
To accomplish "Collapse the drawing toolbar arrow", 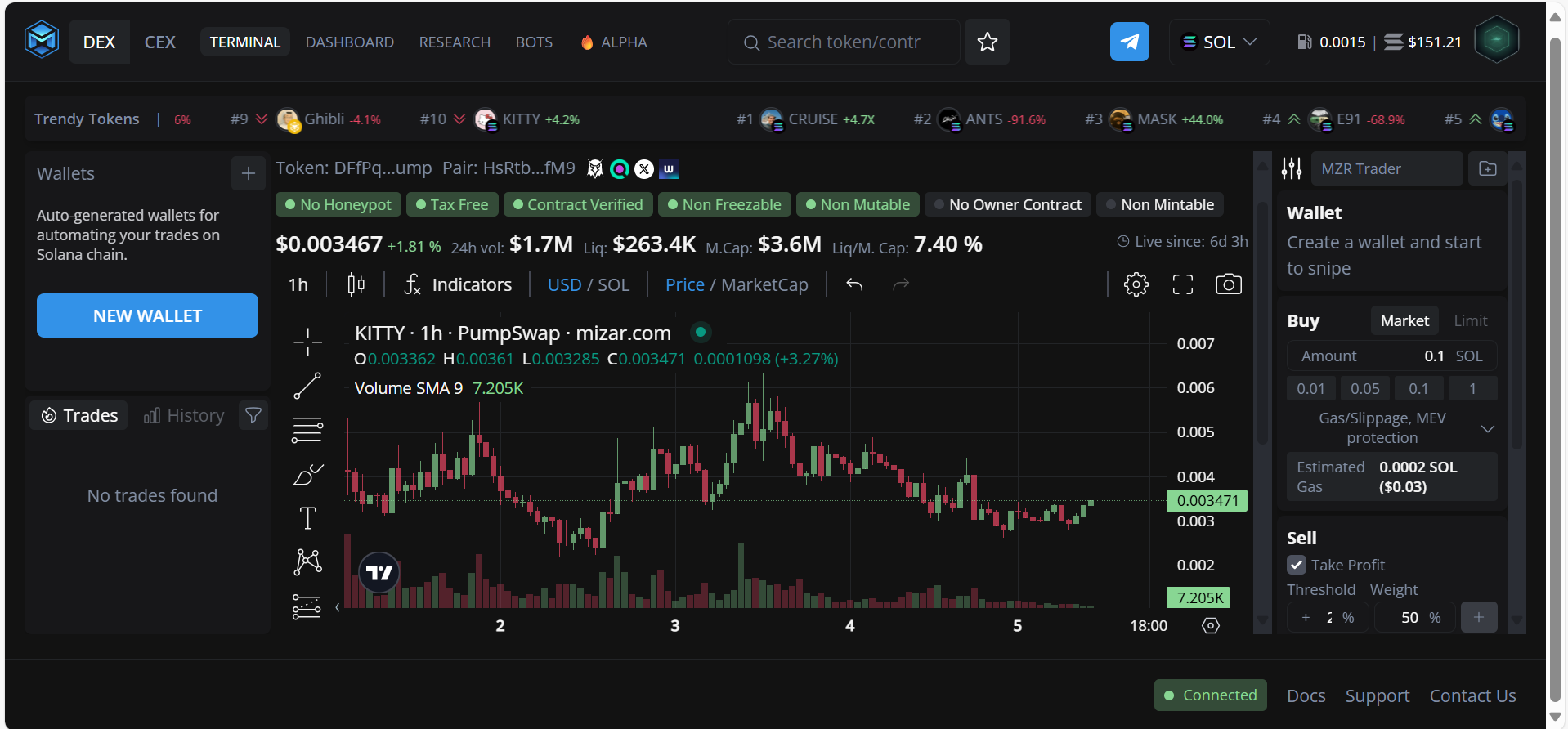I will point(337,607).
